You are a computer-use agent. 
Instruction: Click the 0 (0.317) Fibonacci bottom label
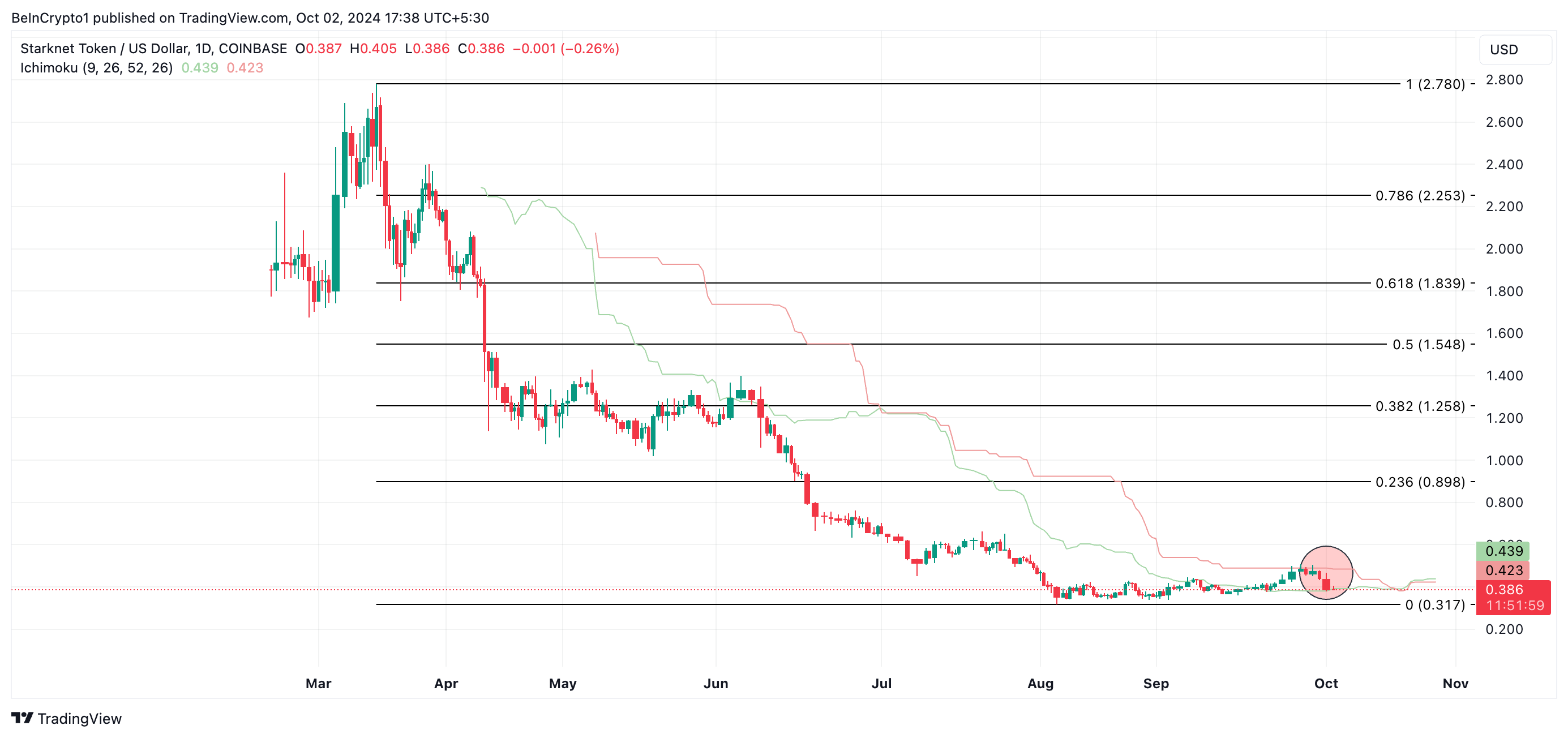[1435, 605]
